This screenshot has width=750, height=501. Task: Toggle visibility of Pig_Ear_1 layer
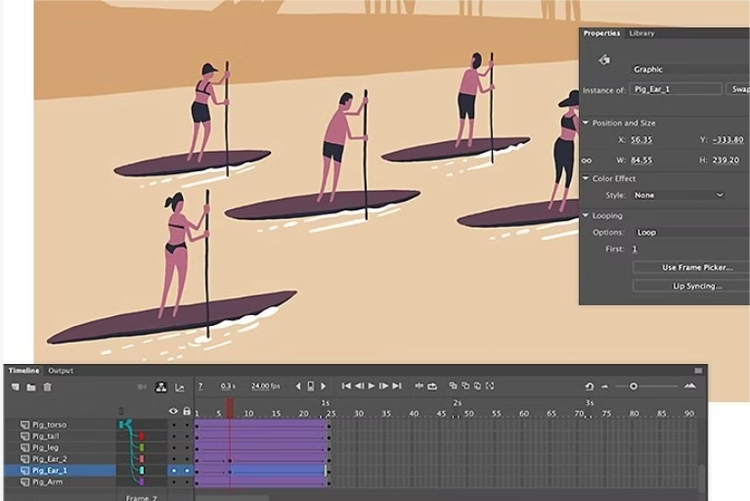pyautogui.click(x=174, y=470)
